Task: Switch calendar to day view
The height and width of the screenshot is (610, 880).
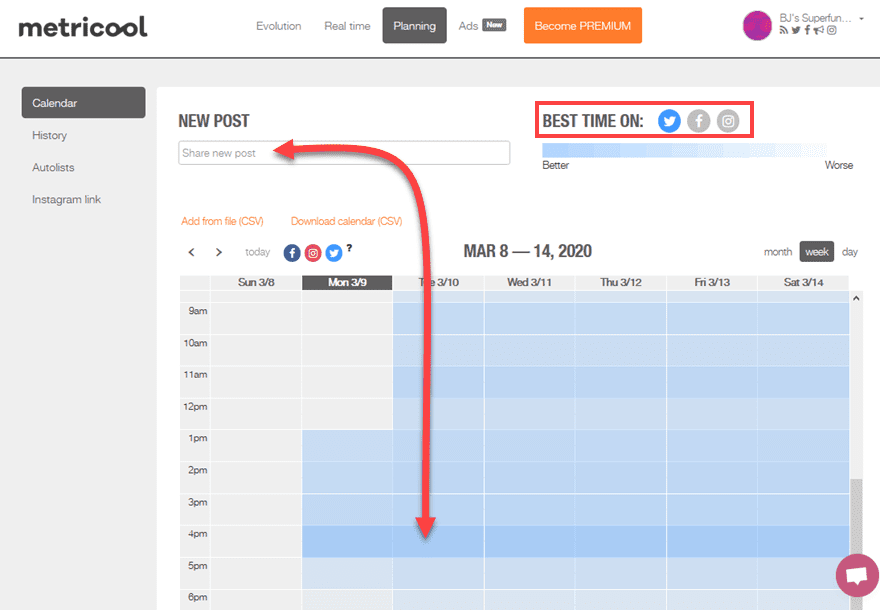Action: tap(849, 252)
